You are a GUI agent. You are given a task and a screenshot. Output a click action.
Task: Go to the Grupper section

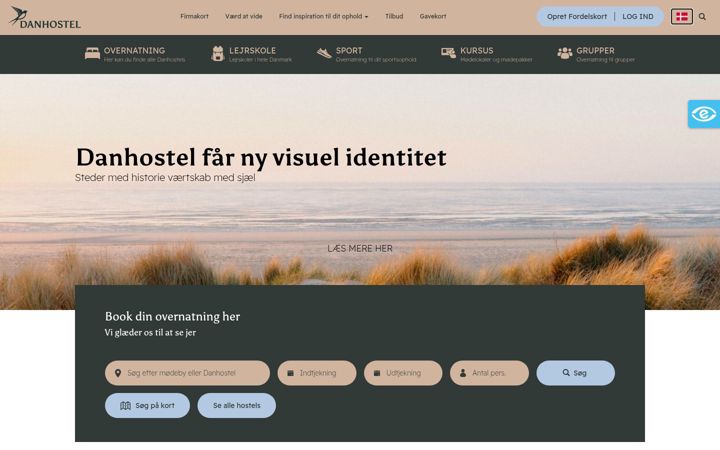tap(596, 54)
